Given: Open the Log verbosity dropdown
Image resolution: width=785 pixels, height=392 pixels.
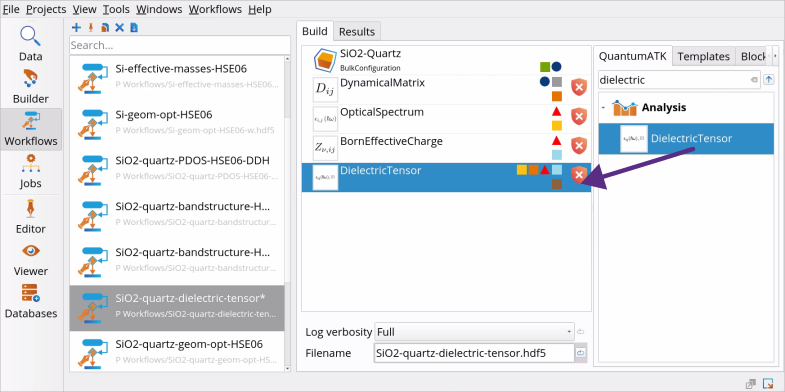Looking at the screenshot, I should [474, 332].
